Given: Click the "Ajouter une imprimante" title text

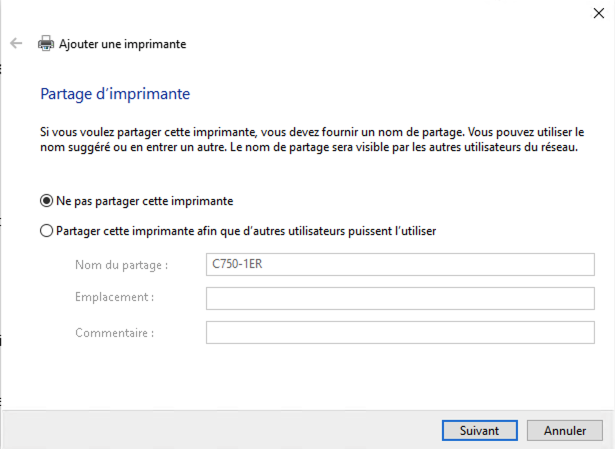Looking at the screenshot, I should [x=123, y=44].
